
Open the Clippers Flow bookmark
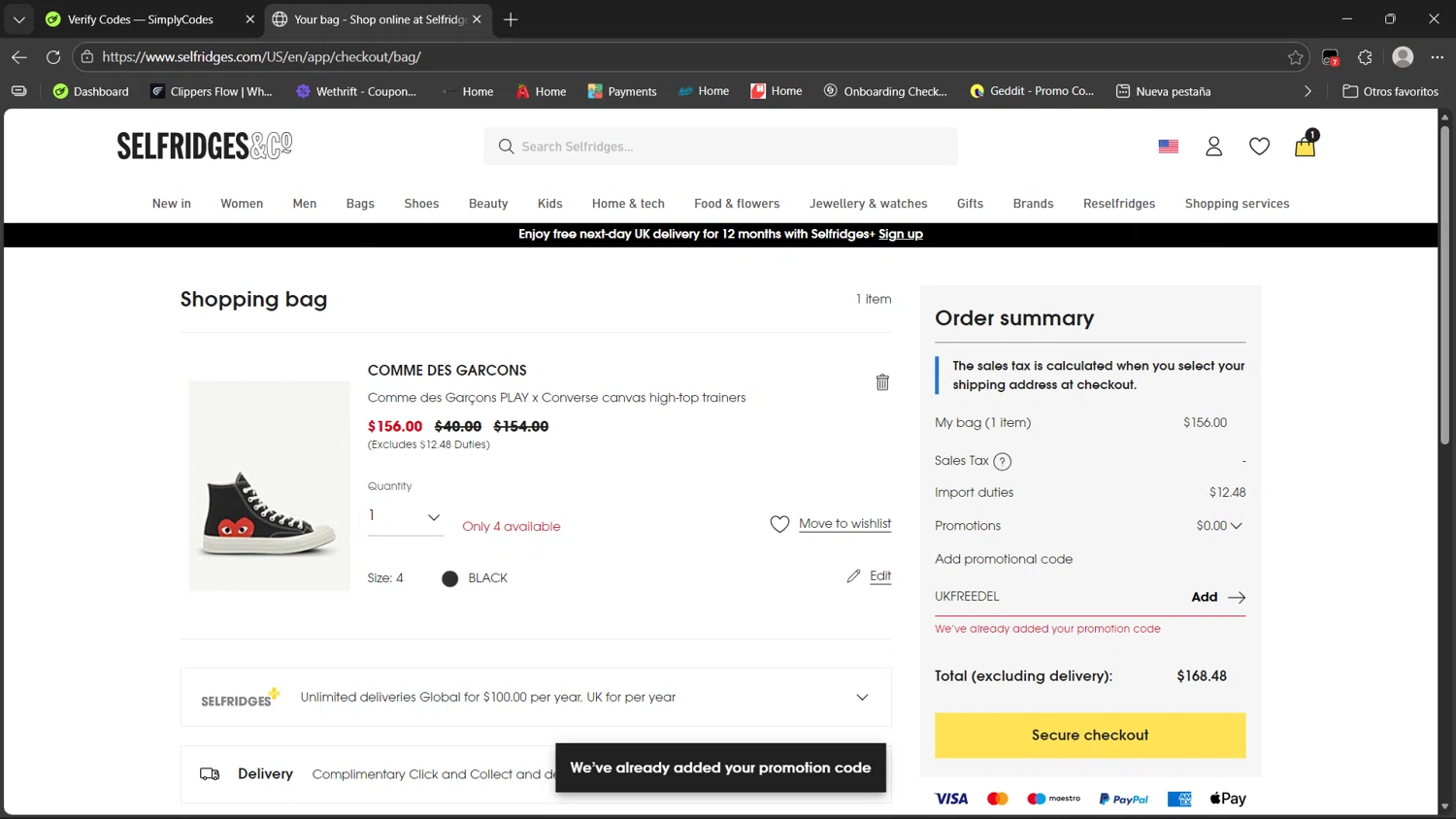point(211,91)
